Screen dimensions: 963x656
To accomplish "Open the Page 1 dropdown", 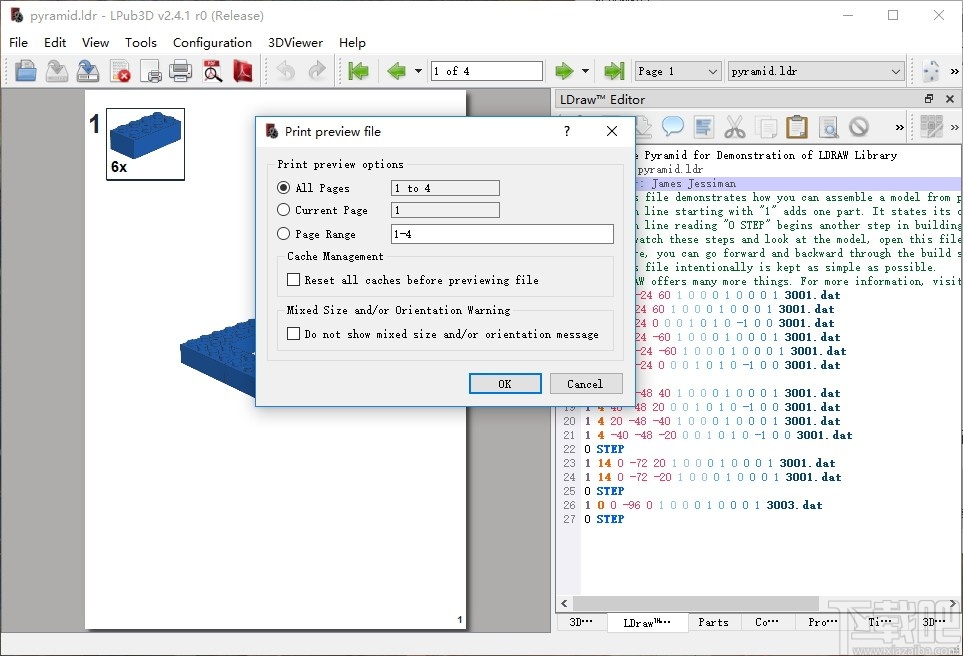I will point(678,71).
